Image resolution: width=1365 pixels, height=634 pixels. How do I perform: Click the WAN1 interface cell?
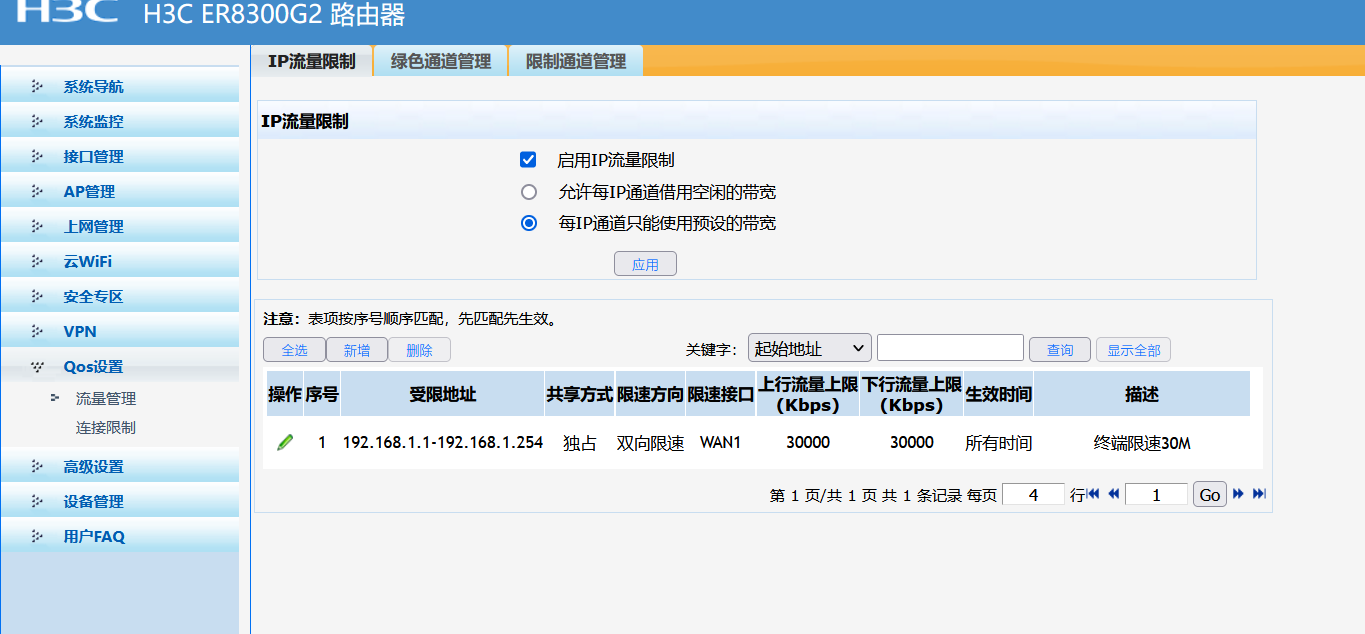[x=720, y=442]
